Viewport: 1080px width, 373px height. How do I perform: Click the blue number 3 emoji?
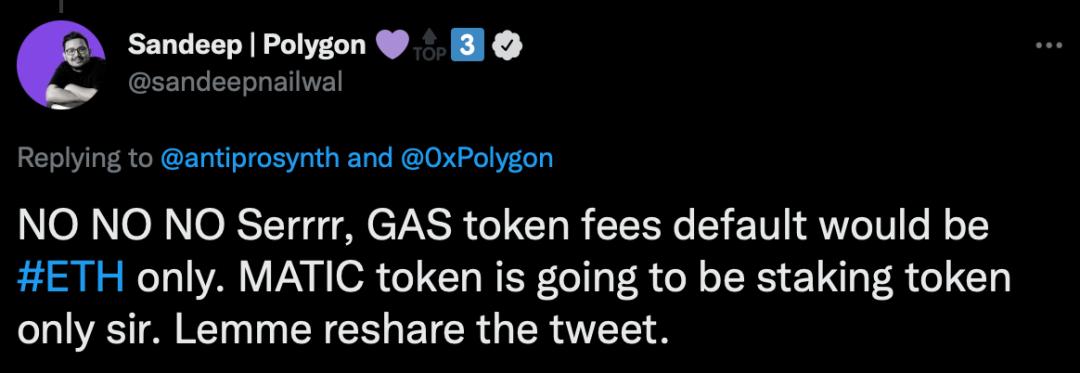(468, 45)
